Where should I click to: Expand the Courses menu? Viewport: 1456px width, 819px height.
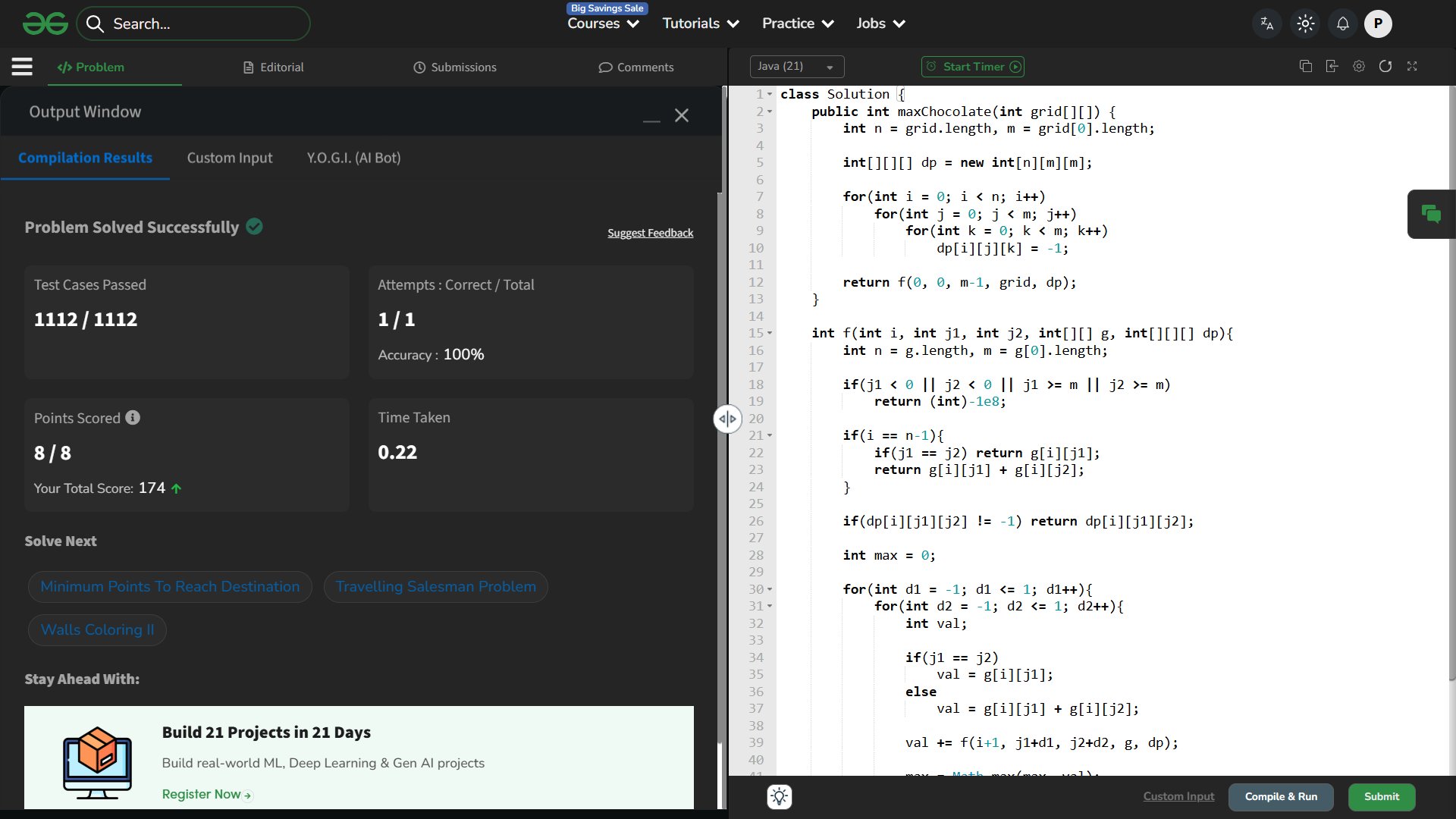tap(603, 24)
